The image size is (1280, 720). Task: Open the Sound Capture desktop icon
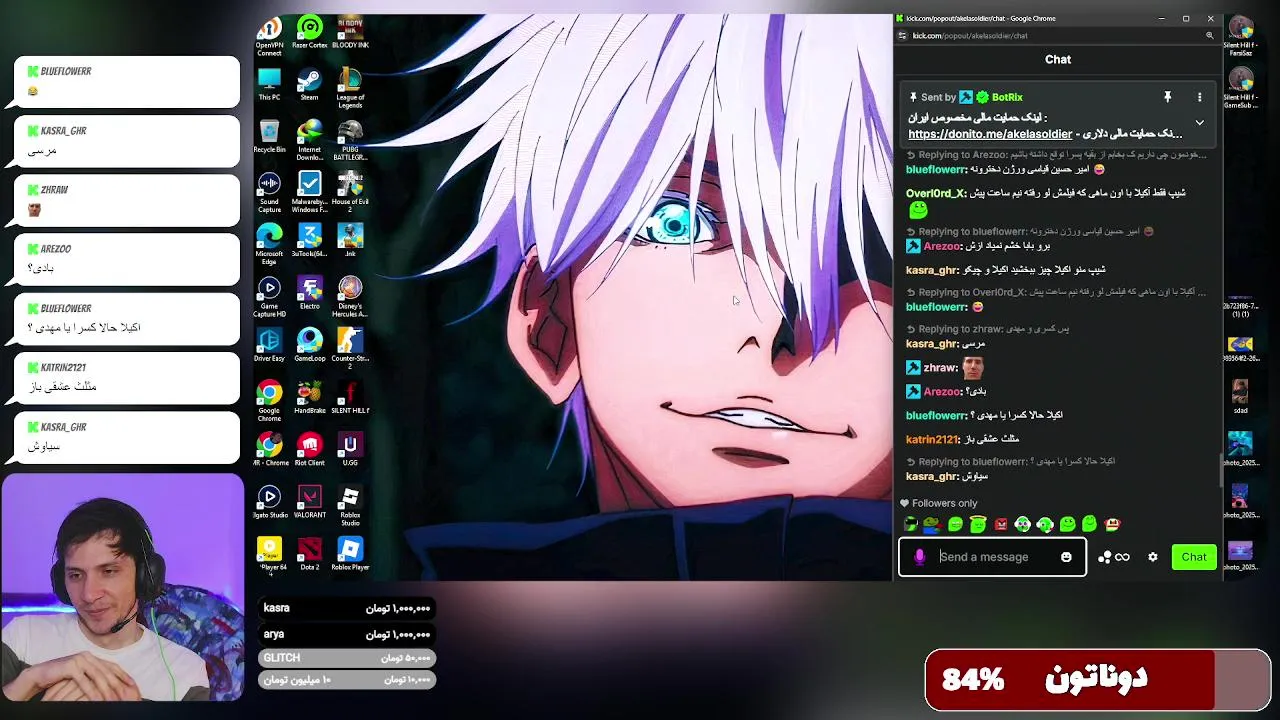pyautogui.click(x=269, y=192)
